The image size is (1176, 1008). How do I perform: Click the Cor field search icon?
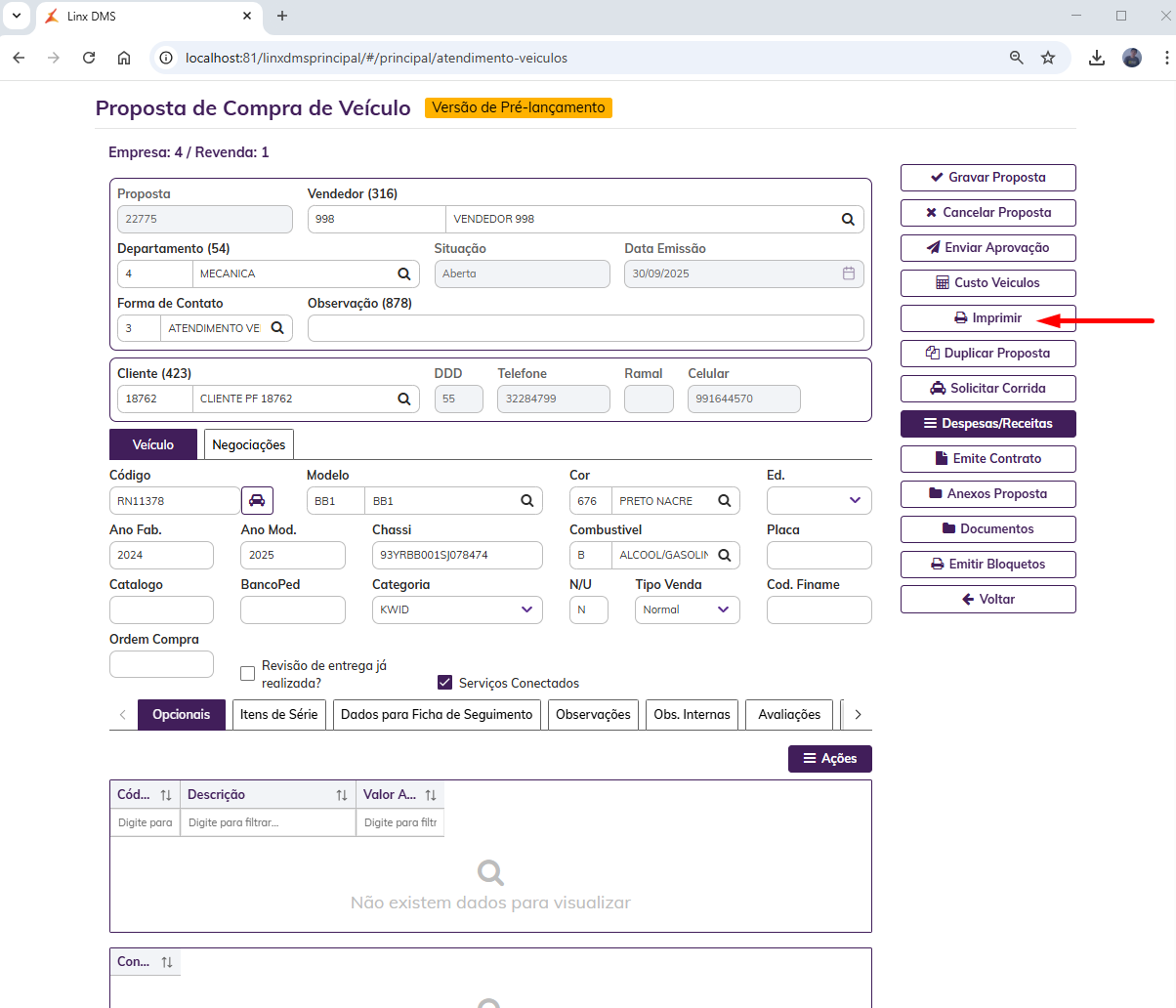725,500
